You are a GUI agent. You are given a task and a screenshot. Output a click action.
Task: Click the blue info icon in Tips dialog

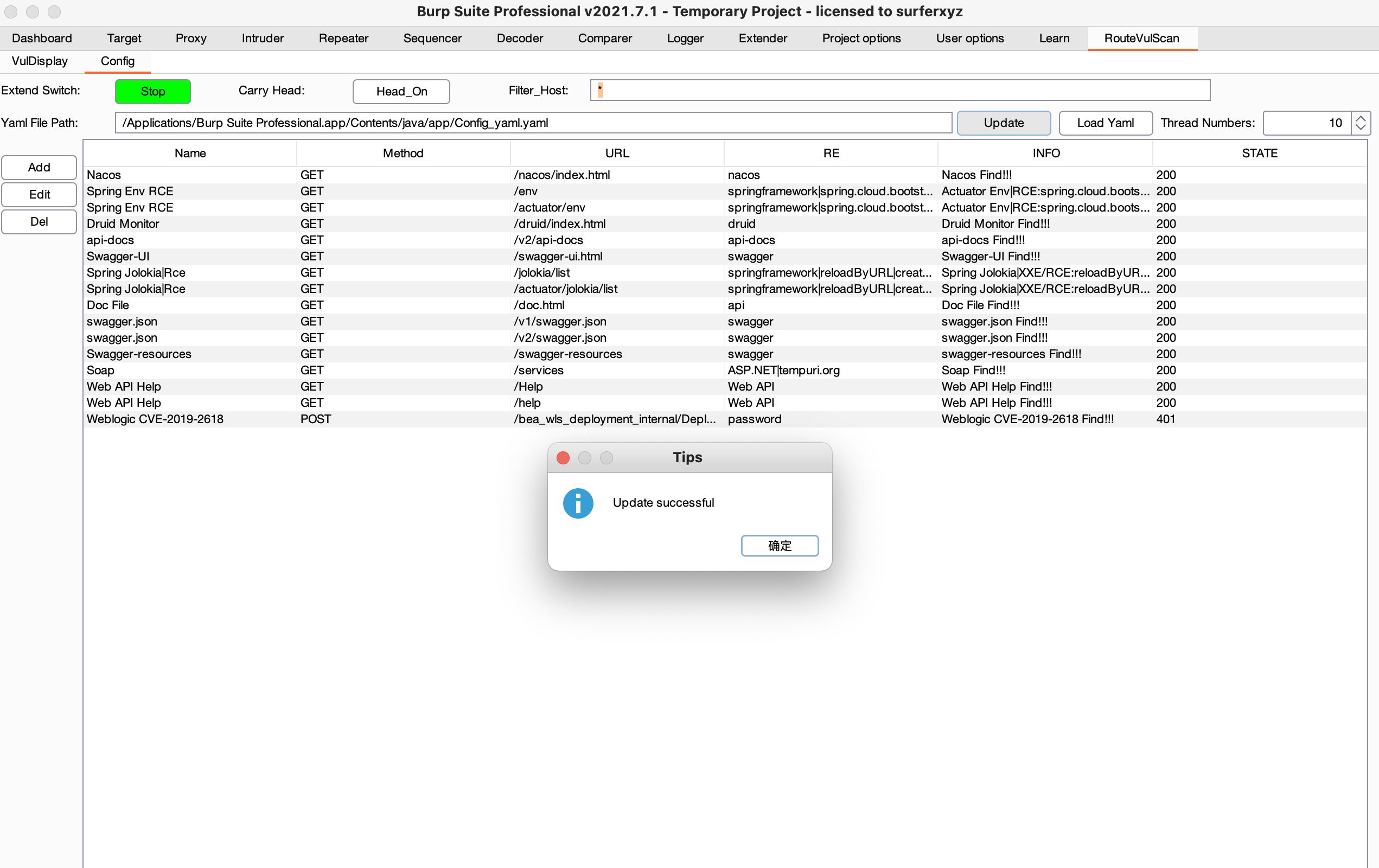pyautogui.click(x=578, y=503)
